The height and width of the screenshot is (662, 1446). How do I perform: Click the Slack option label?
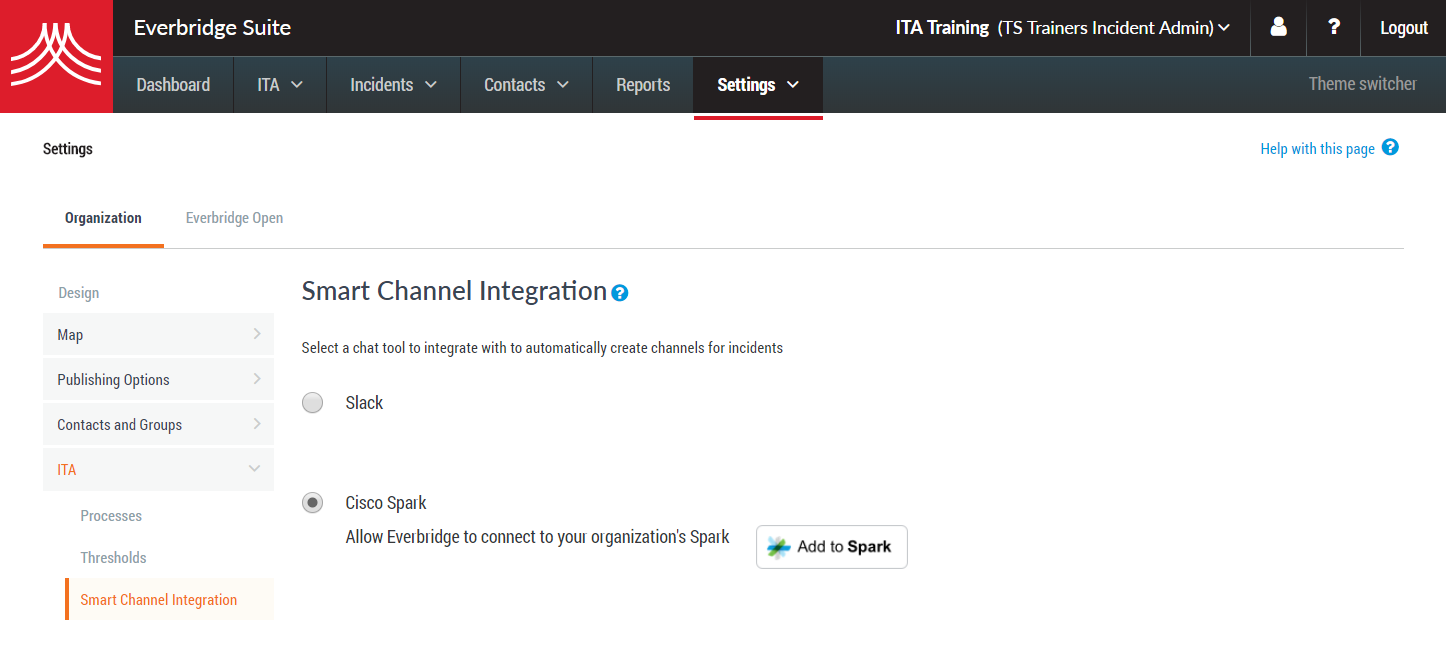point(364,403)
